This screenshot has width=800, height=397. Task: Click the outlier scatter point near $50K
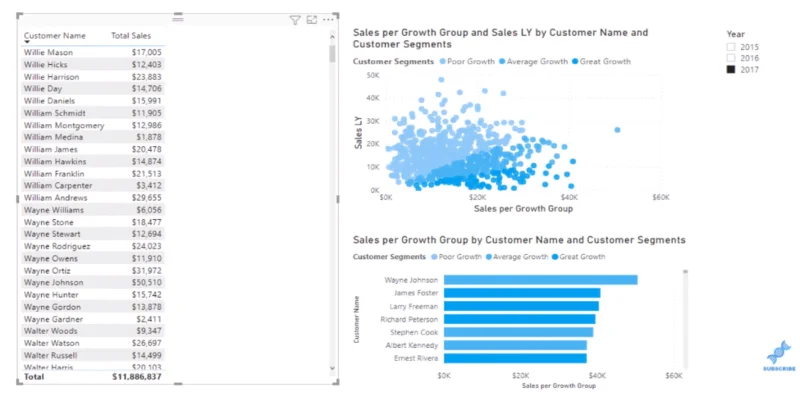[x=617, y=130]
